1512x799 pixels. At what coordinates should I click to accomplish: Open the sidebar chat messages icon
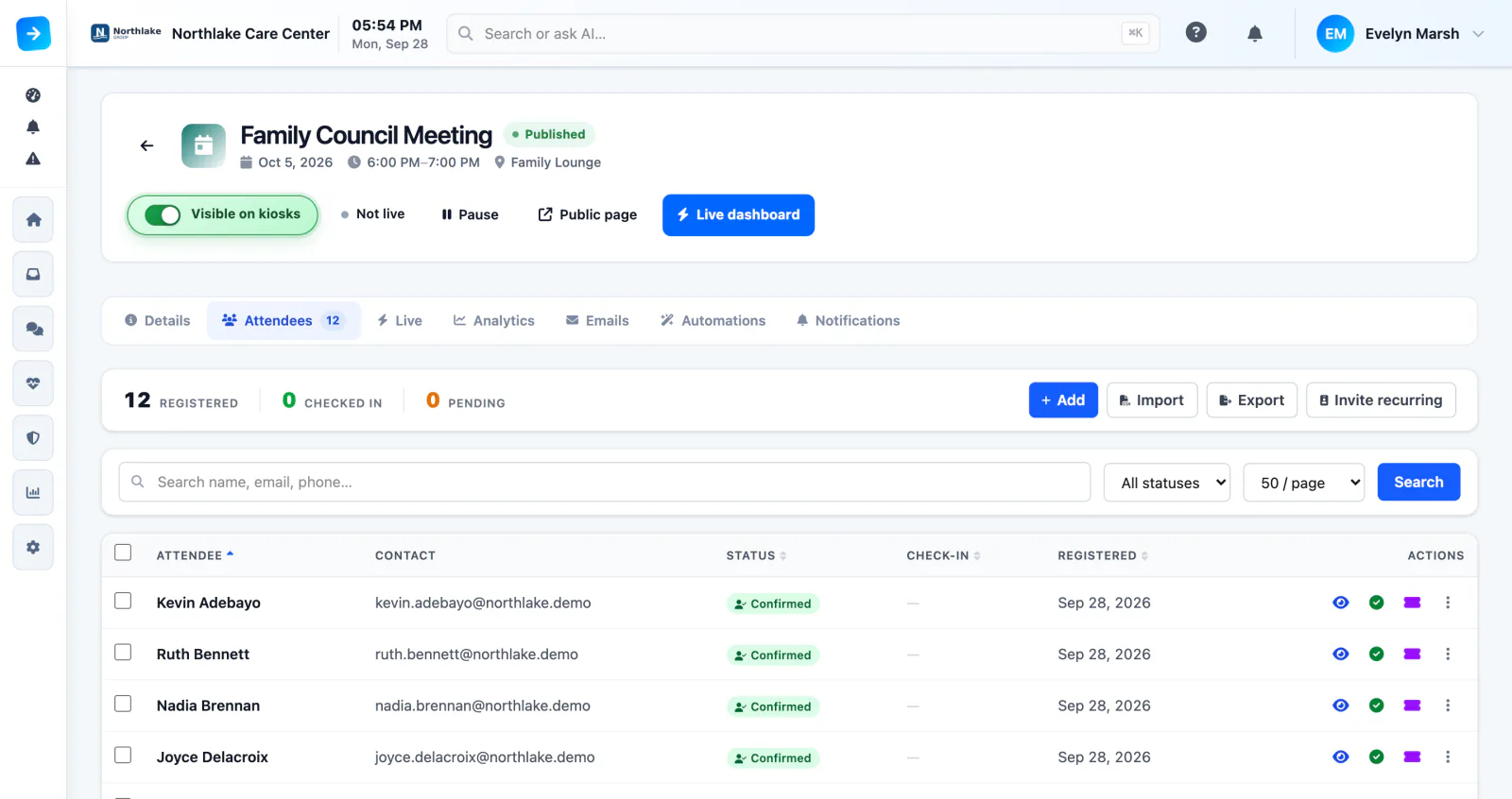[33, 329]
